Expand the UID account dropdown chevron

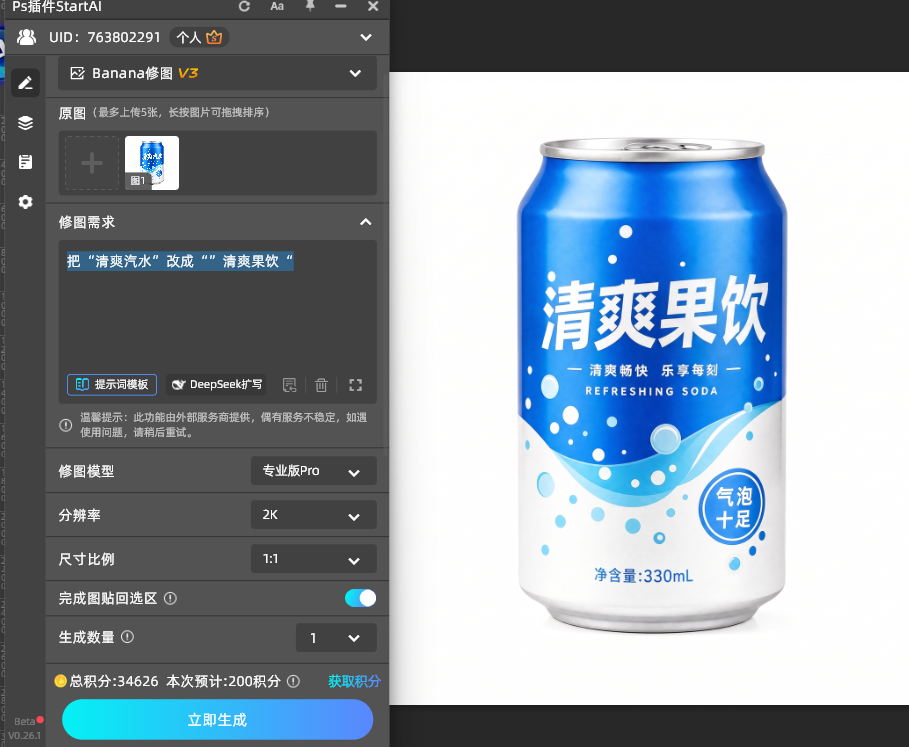tap(366, 38)
